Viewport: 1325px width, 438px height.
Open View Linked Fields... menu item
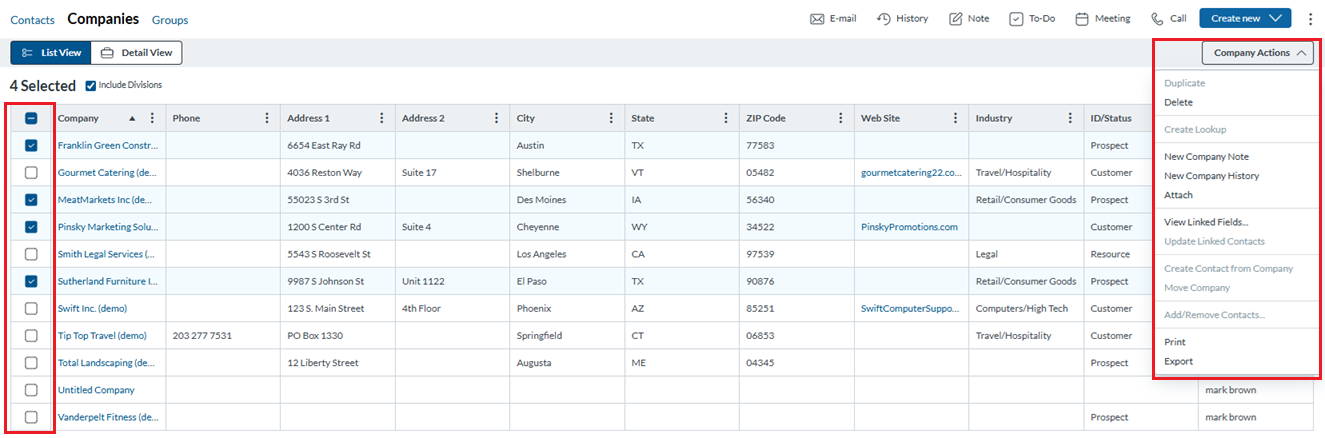tap(1206, 222)
